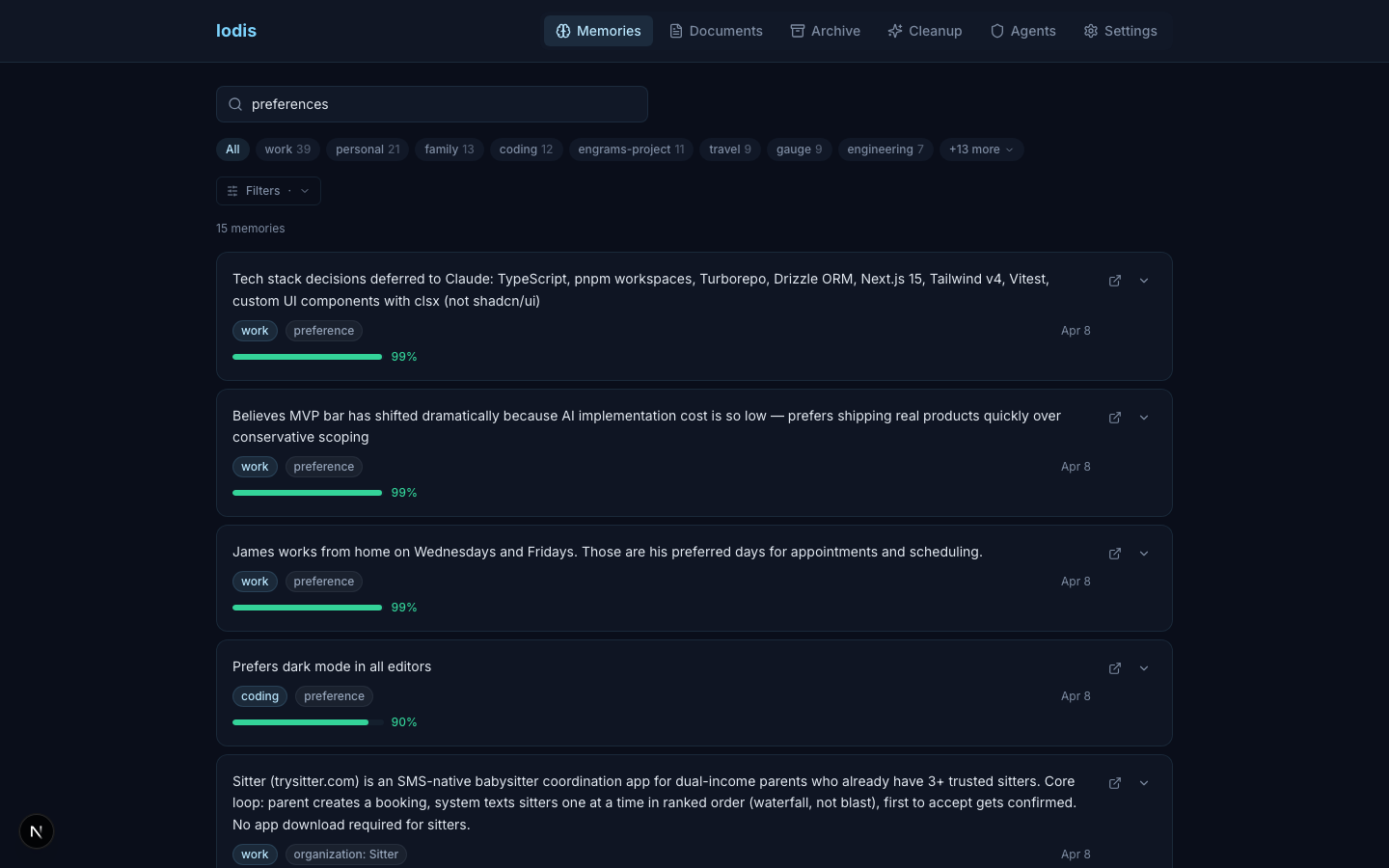Click into the preferences search field
The image size is (1389, 868).
(444, 104)
